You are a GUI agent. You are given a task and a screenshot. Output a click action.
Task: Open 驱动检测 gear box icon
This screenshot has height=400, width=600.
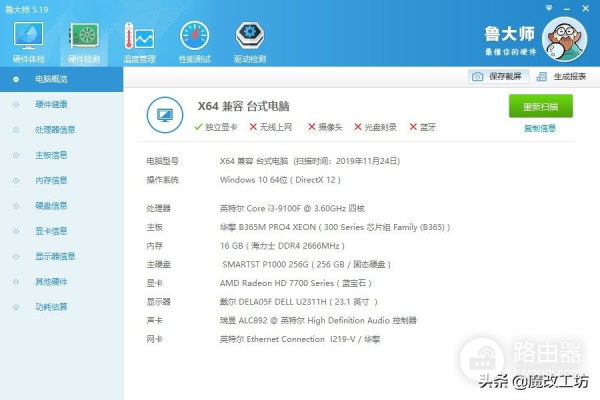[250, 36]
